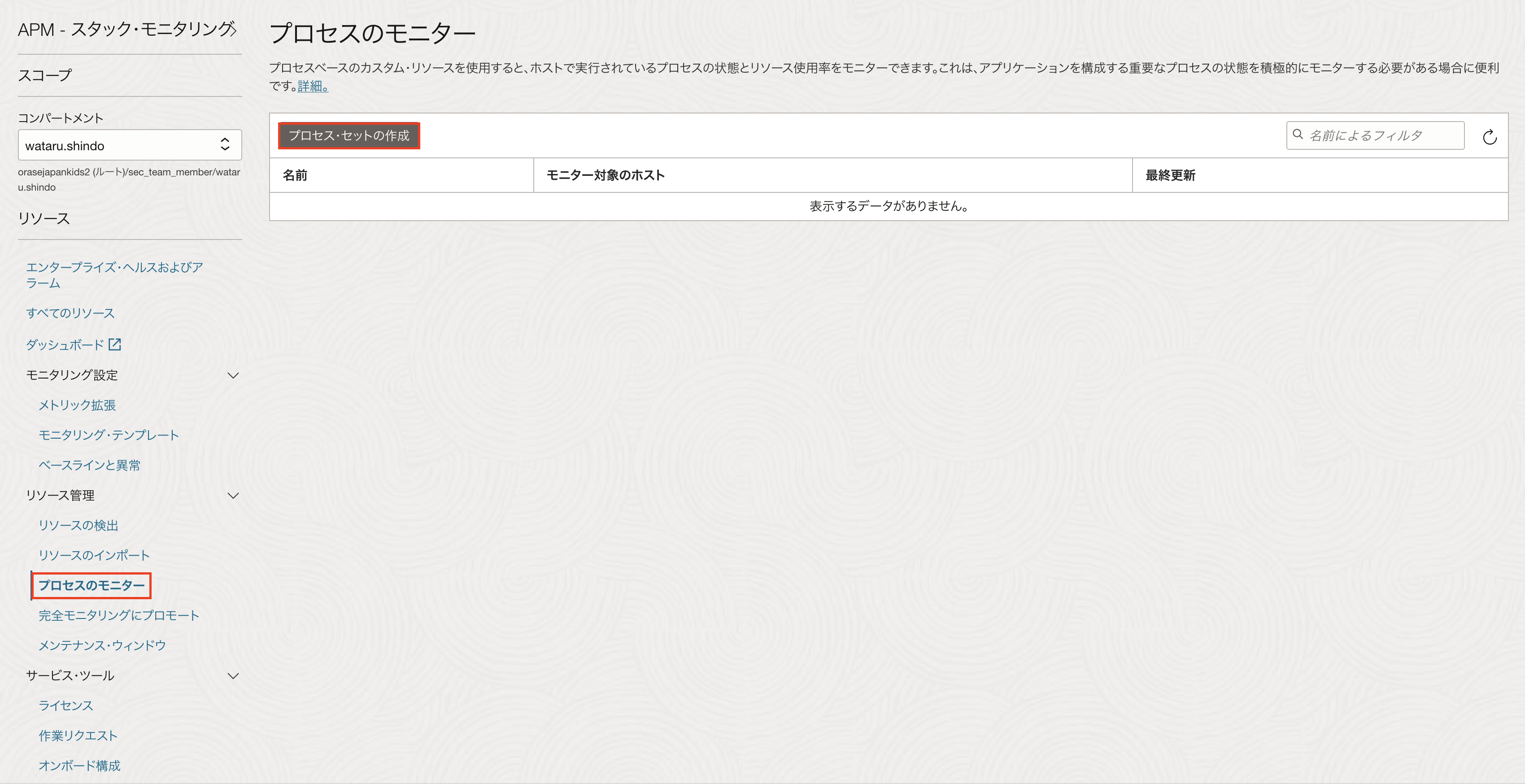
Task: Open メンテナンス・ウィンドウ page
Action: coord(102,645)
